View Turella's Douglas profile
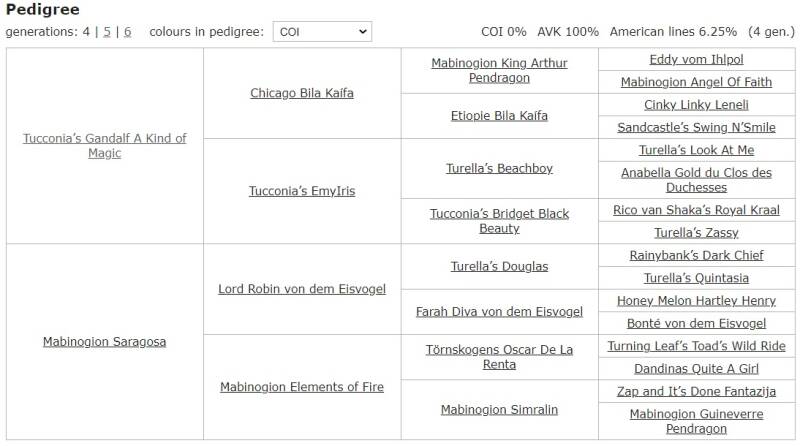 point(499,267)
